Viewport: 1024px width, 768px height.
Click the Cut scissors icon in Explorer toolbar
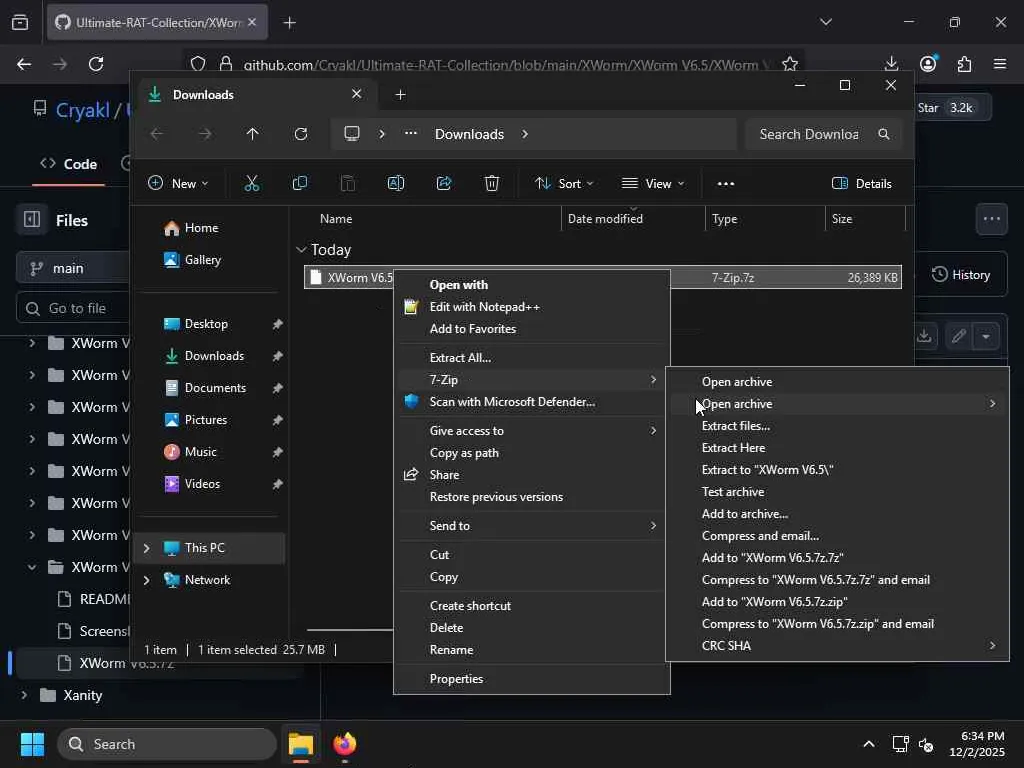(x=251, y=183)
